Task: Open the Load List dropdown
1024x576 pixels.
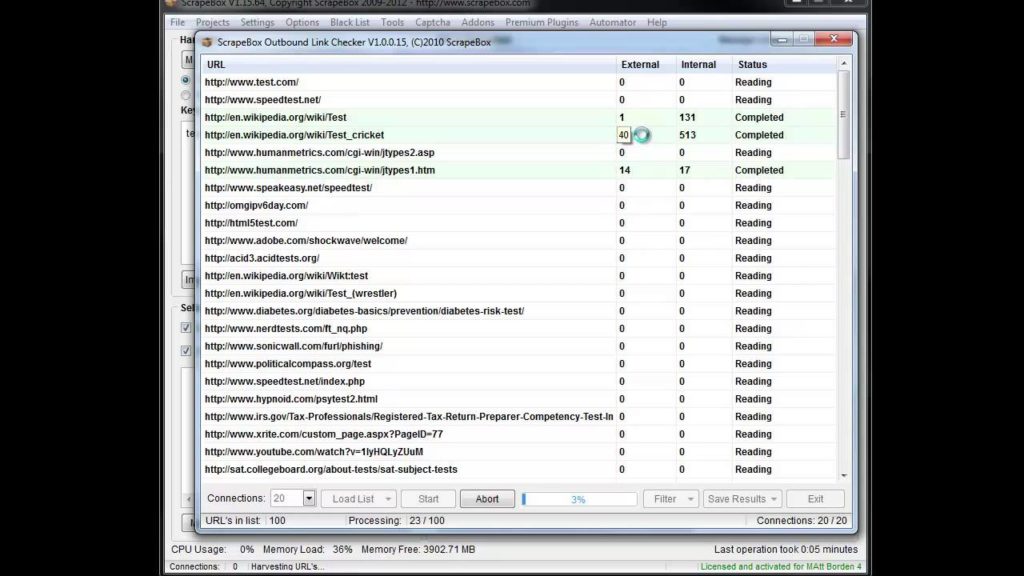Action: (359, 499)
